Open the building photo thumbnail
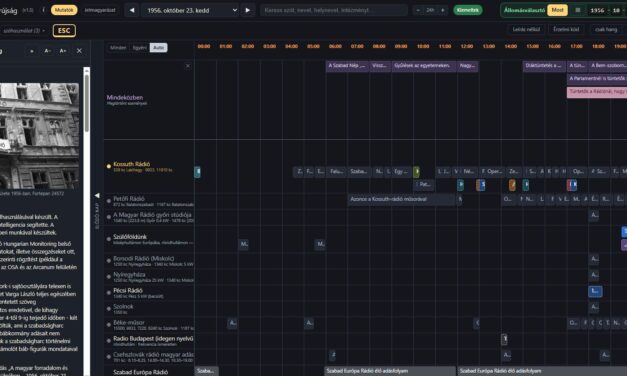Viewport: 627px width, 376px height. pos(39,136)
